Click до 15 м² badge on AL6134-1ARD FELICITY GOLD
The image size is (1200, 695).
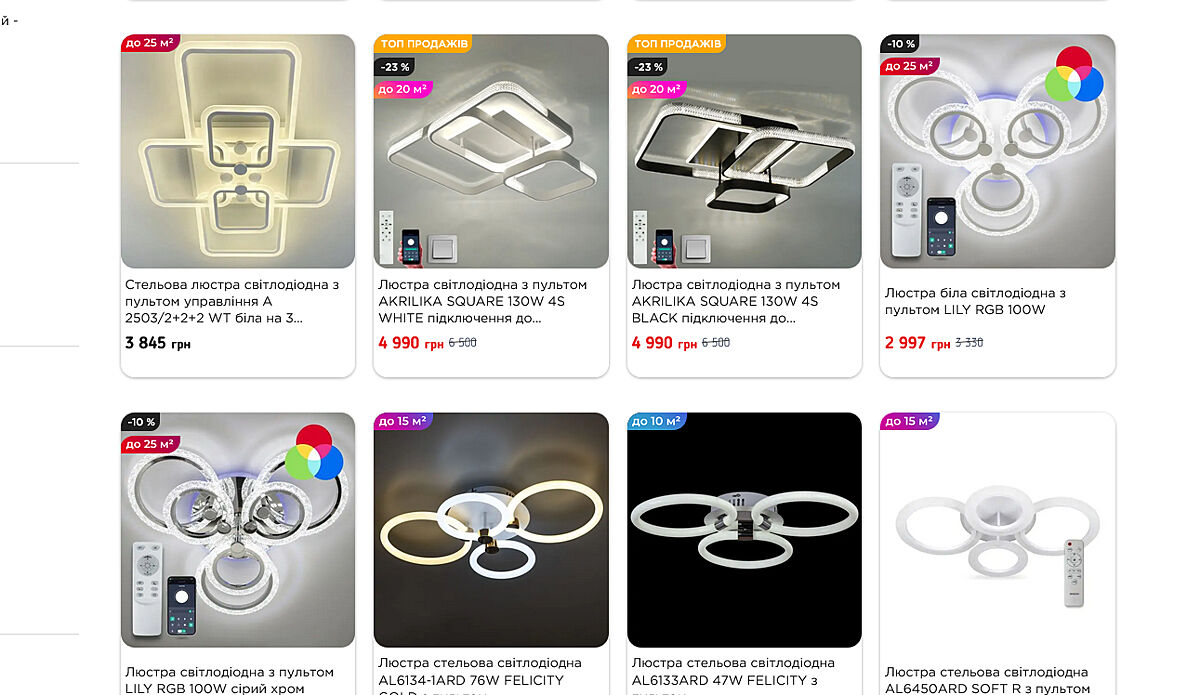click(x=403, y=421)
